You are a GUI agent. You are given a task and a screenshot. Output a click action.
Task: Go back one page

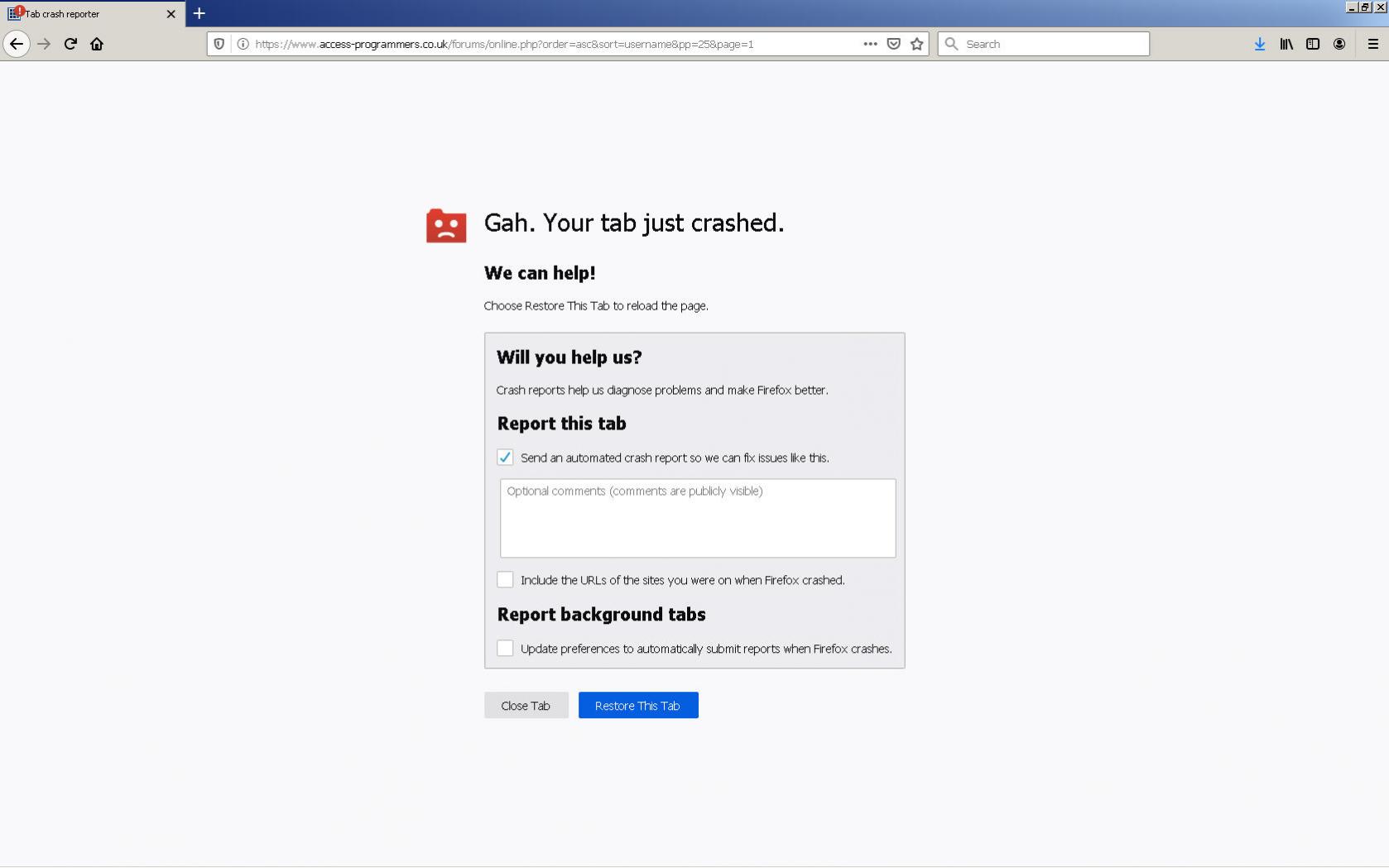(x=17, y=44)
